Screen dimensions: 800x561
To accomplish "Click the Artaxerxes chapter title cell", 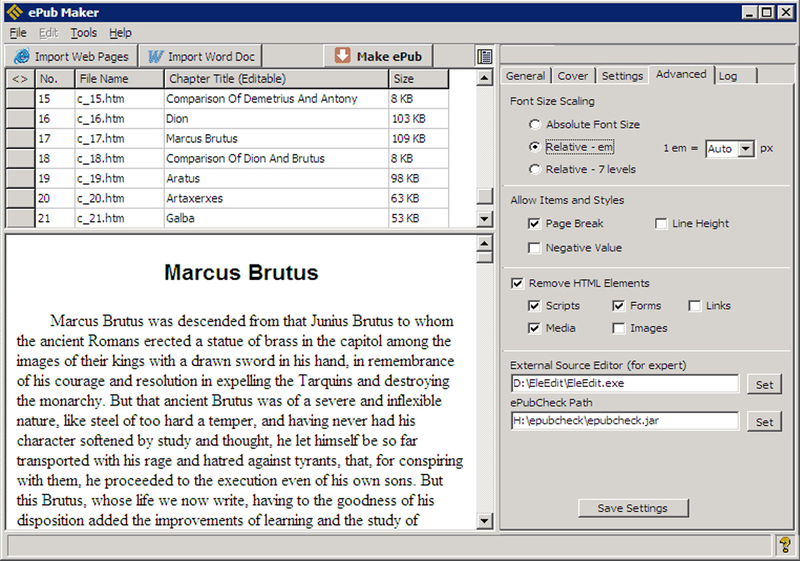I will coord(277,198).
